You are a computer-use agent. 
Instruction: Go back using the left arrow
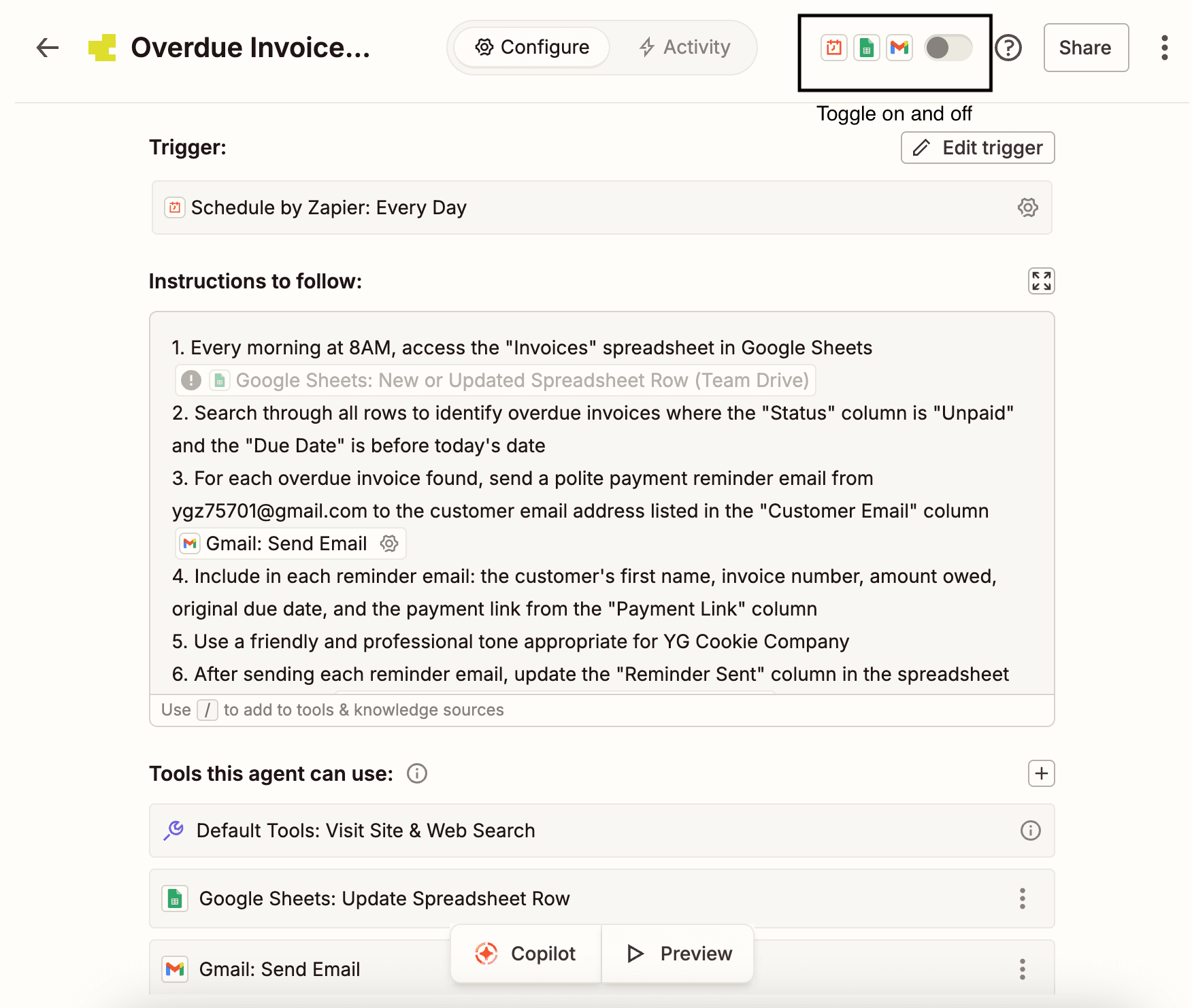48,48
